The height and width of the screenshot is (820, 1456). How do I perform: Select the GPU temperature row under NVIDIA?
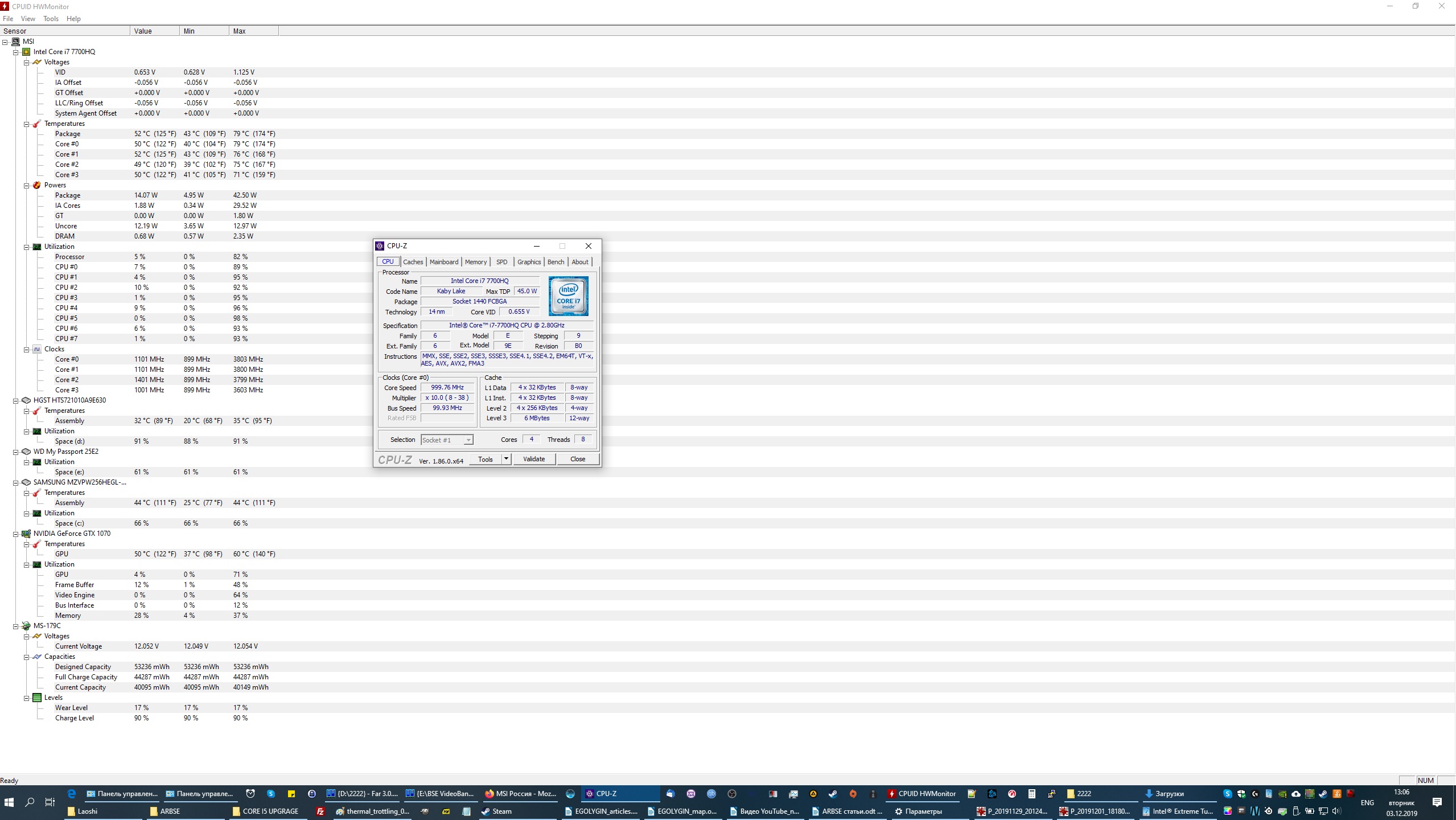point(727,554)
